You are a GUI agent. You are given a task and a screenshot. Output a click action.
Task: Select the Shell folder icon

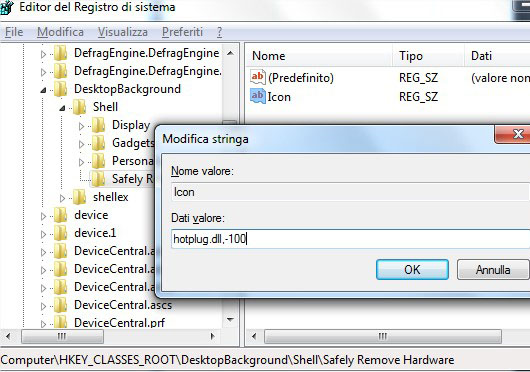(x=79, y=107)
